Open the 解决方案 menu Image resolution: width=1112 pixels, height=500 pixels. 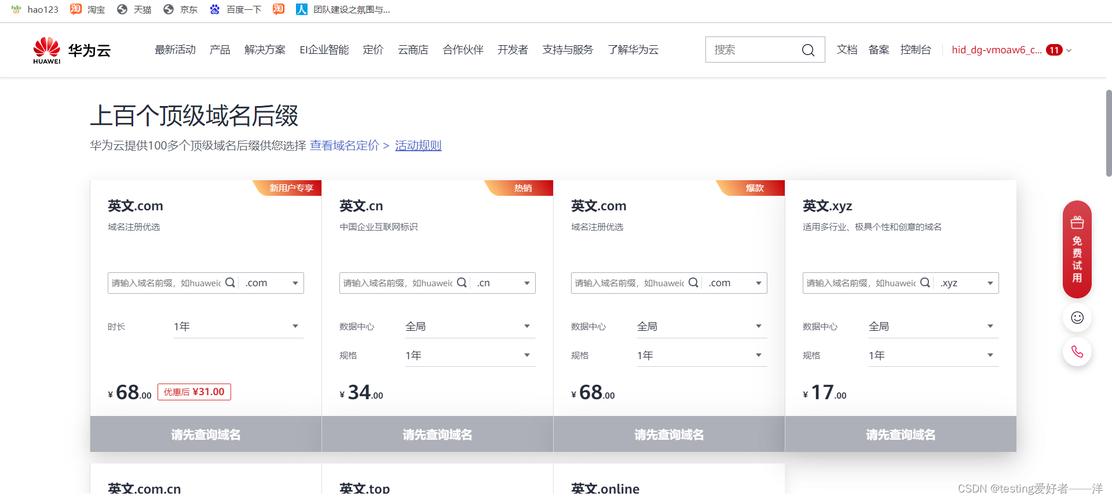tap(265, 50)
